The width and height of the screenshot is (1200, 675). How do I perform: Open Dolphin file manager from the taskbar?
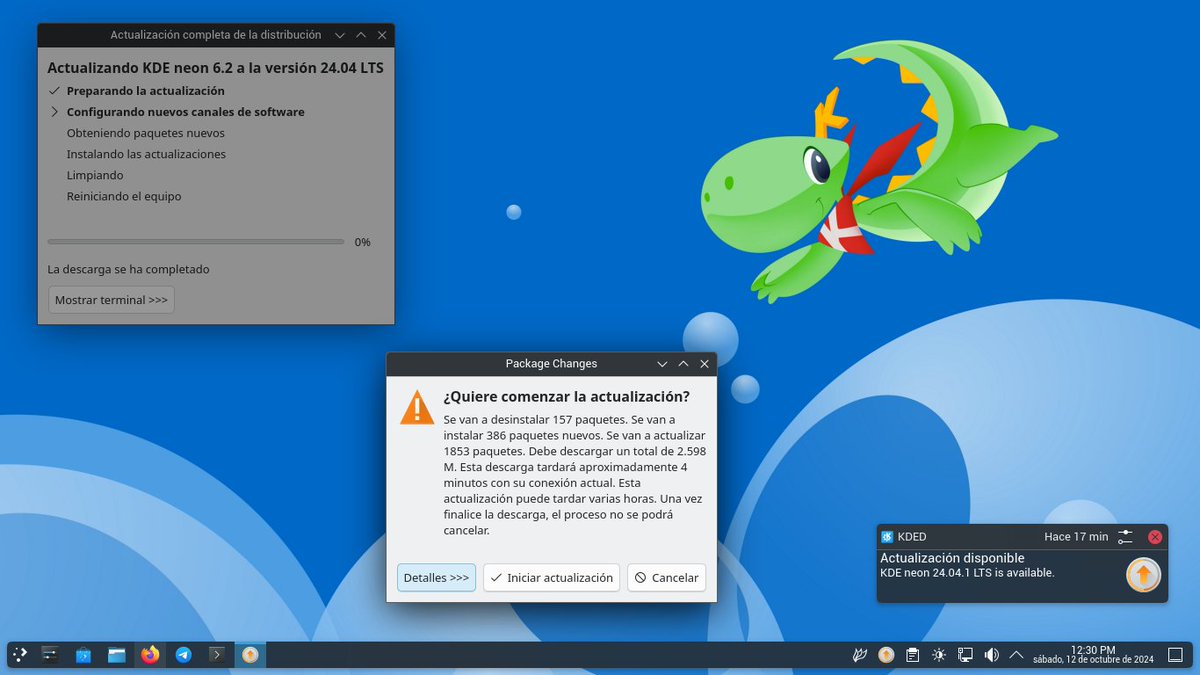pyautogui.click(x=117, y=655)
